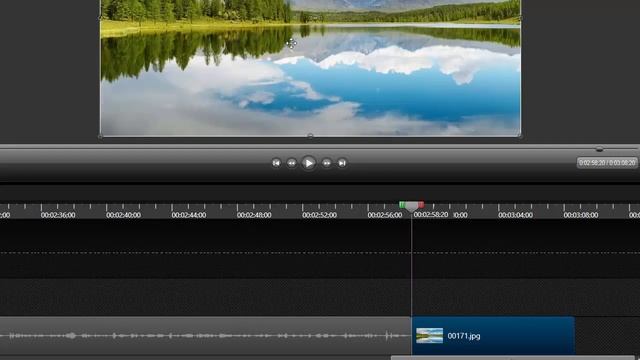Viewport: 640px width, 360px height.
Task: Step backward with the rewind button
Action: click(291, 163)
